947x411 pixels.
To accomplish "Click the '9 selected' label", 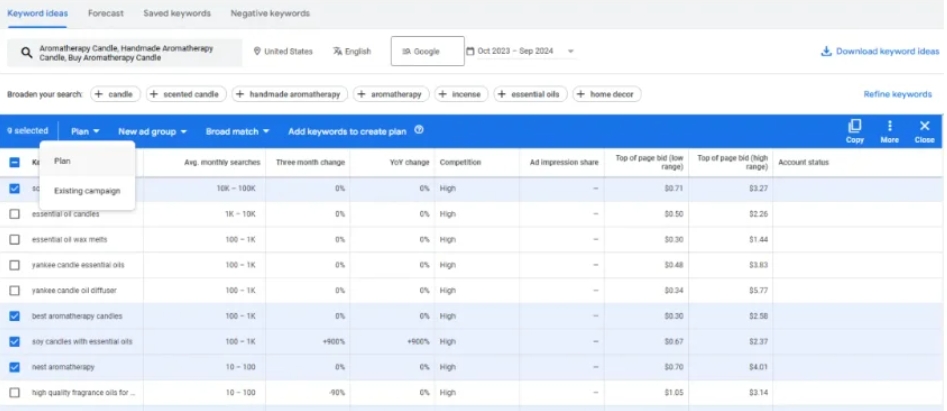I will pos(27,131).
